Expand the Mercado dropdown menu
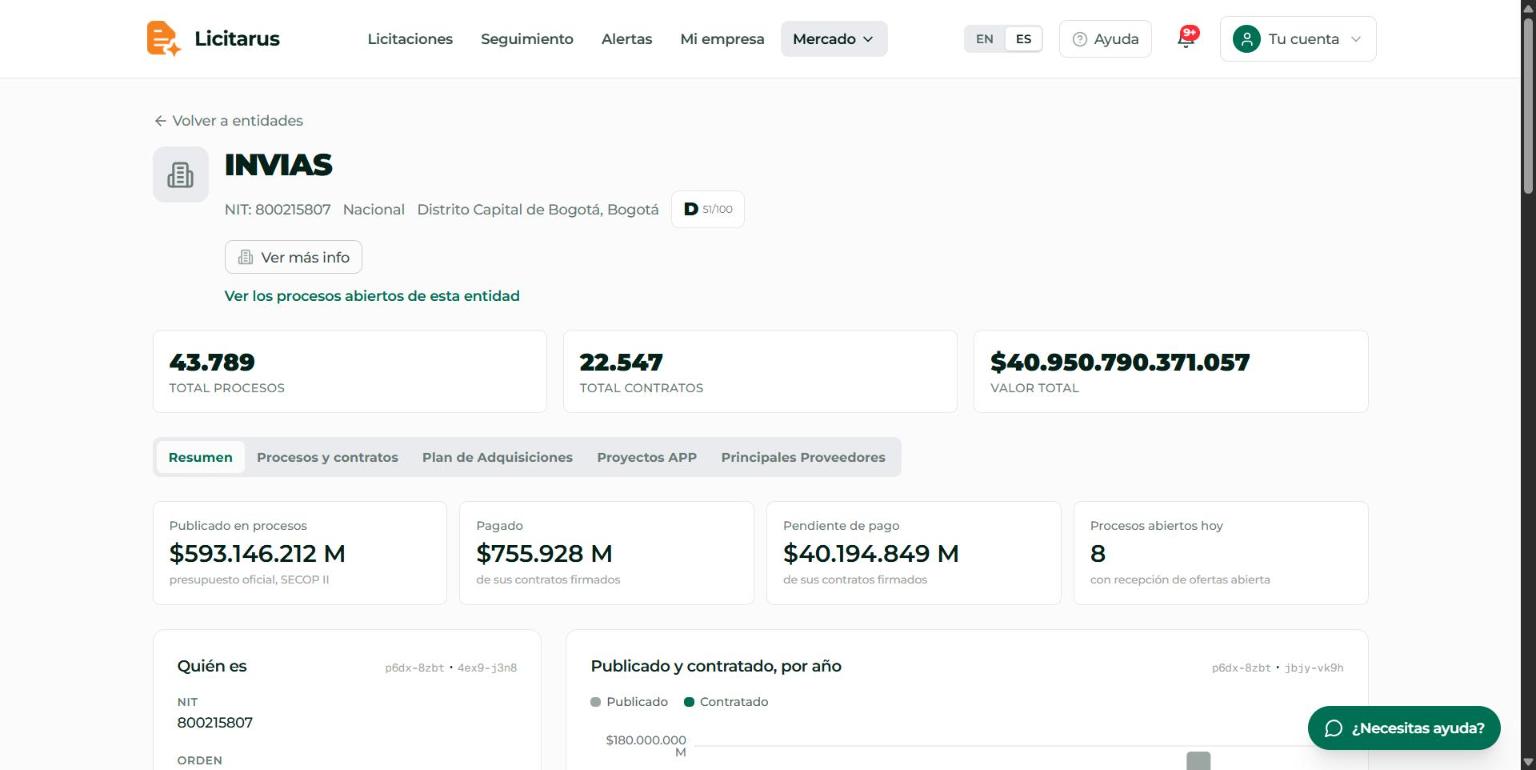 click(x=834, y=39)
